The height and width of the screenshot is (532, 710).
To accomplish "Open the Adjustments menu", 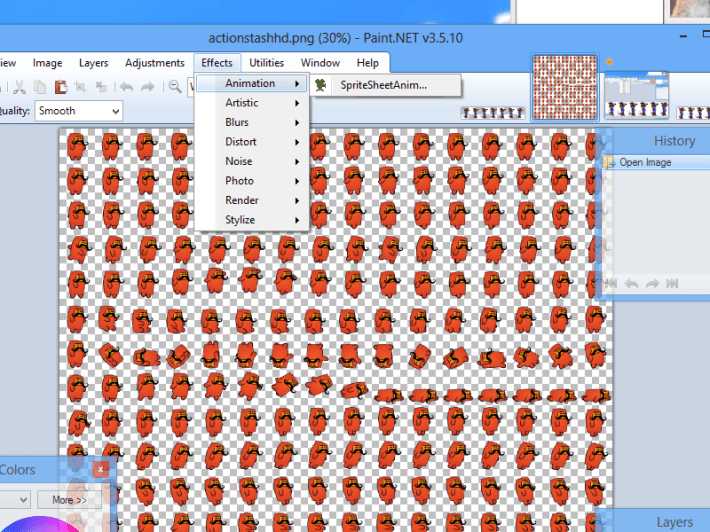I will pos(155,63).
